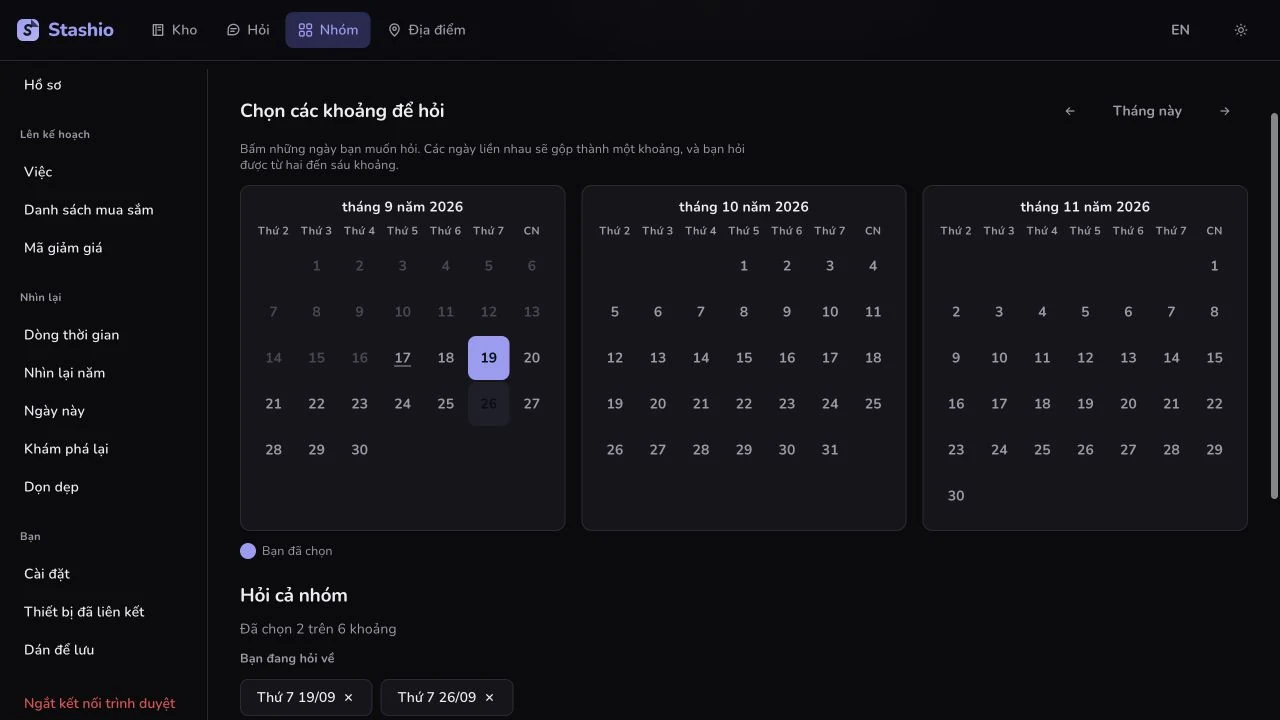
Task: Open the Địa điểm tab
Action: tap(427, 30)
